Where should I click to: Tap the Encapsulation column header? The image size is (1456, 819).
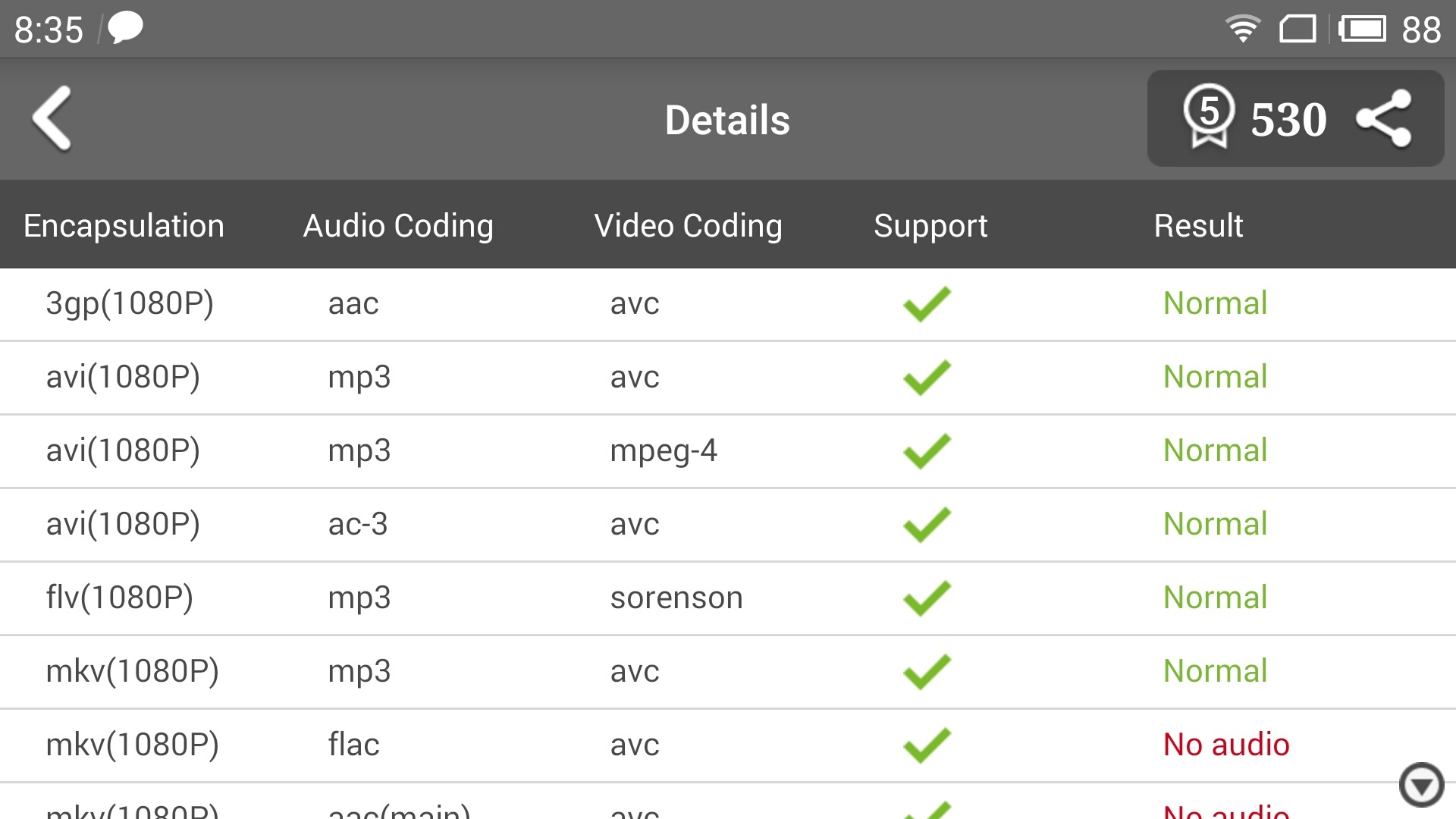tap(124, 225)
